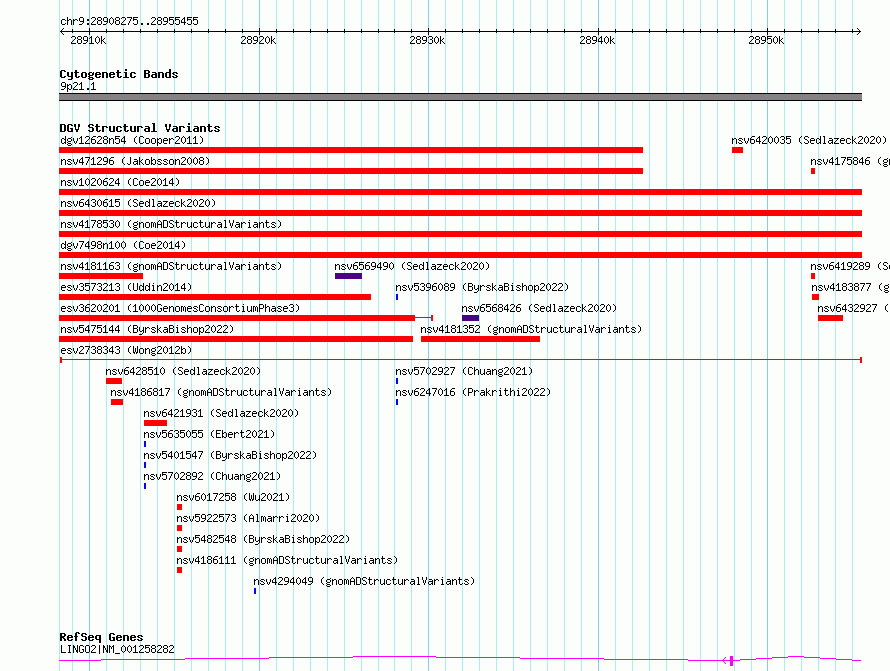Select nsv5702927 (Chuang2021) label
Screen dimensions: 890x671
(464, 371)
